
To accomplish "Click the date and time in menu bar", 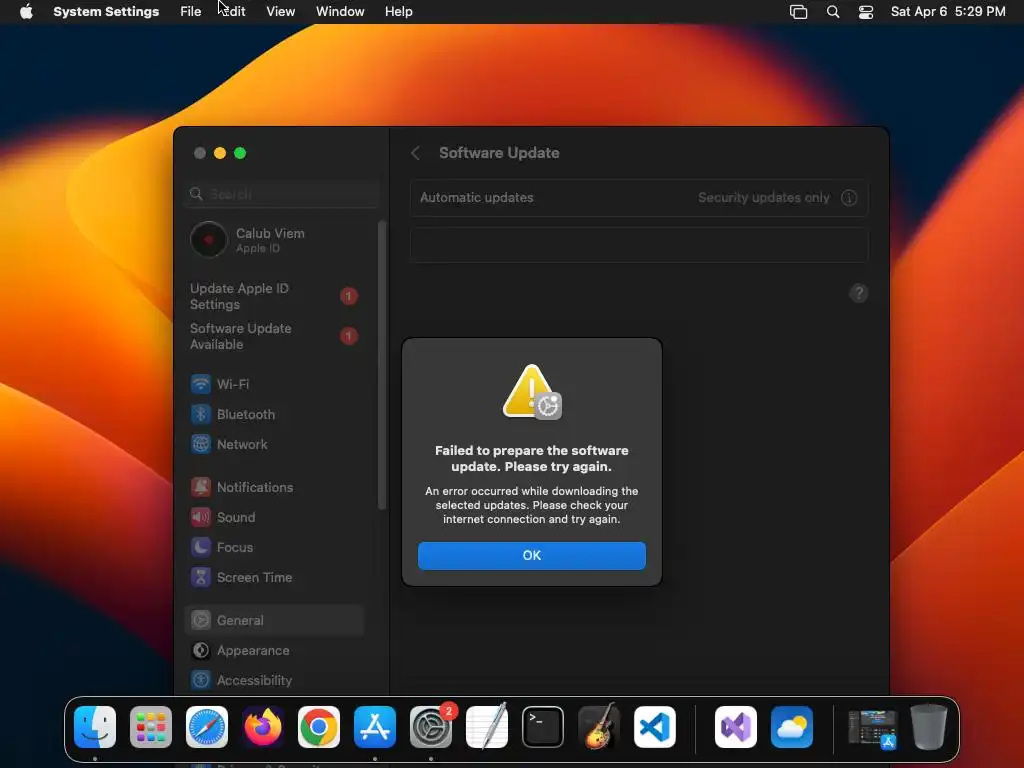I will point(948,12).
